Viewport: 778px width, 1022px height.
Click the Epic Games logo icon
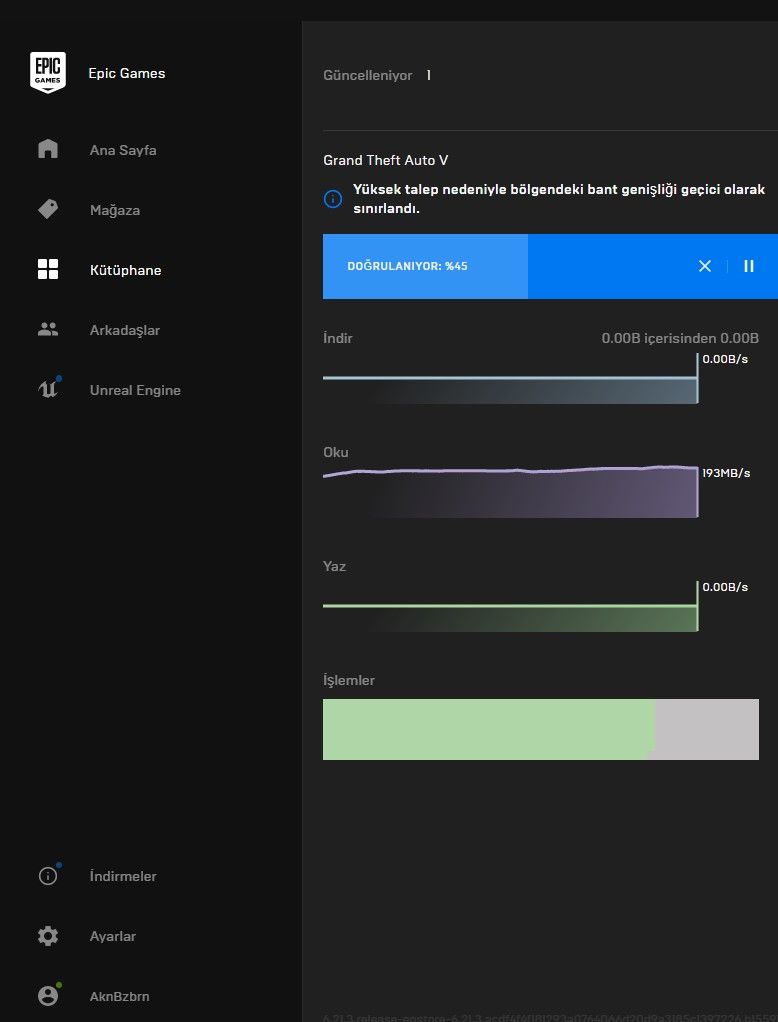point(48,72)
